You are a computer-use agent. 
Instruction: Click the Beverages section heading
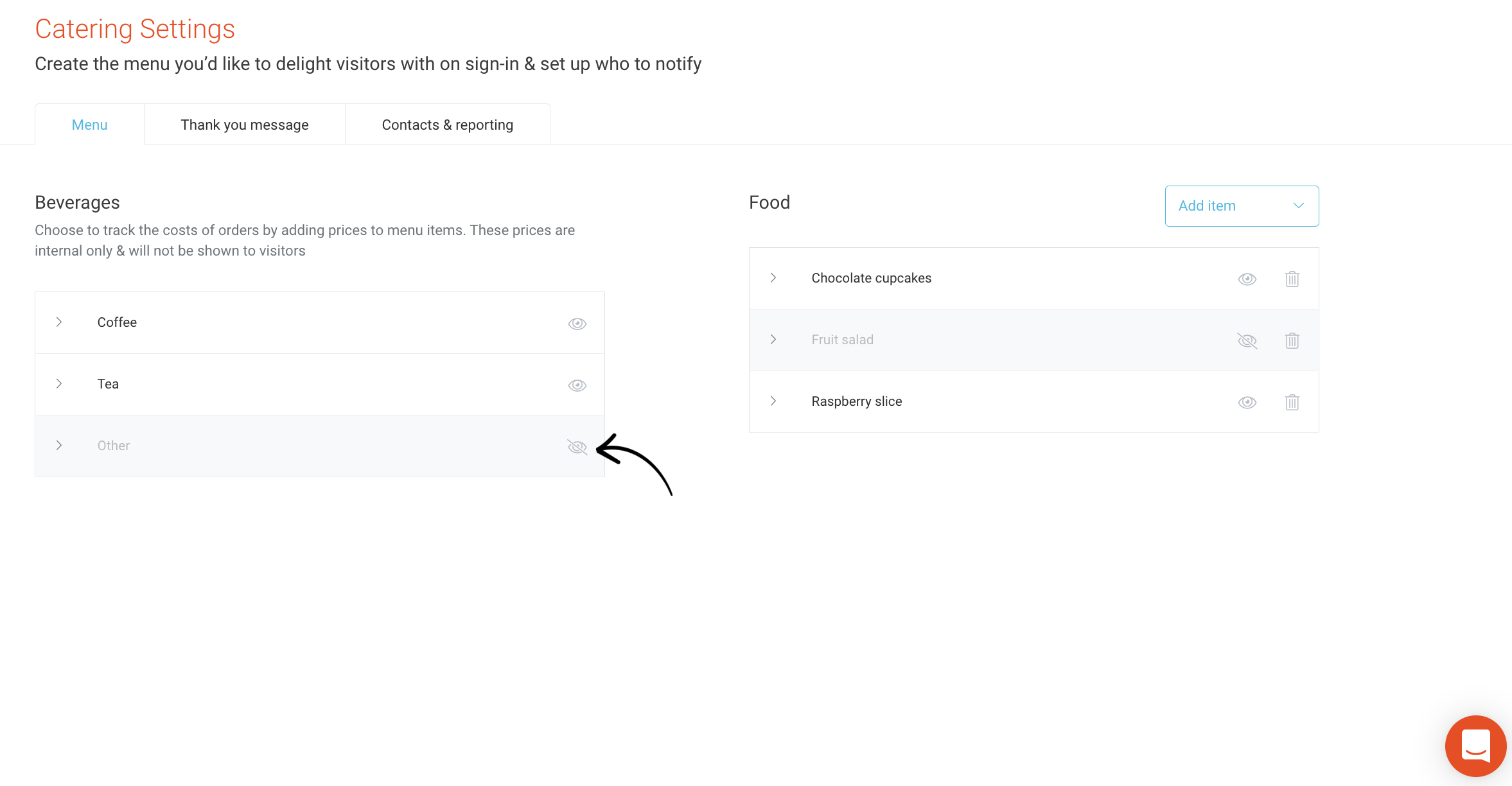(77, 202)
